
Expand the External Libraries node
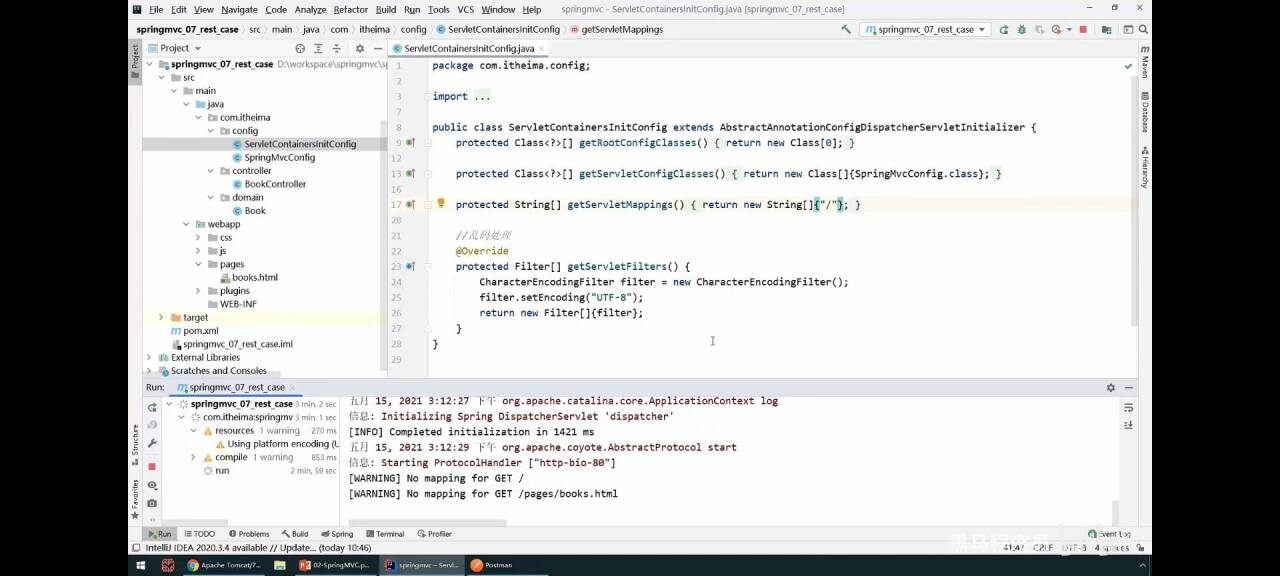point(150,357)
